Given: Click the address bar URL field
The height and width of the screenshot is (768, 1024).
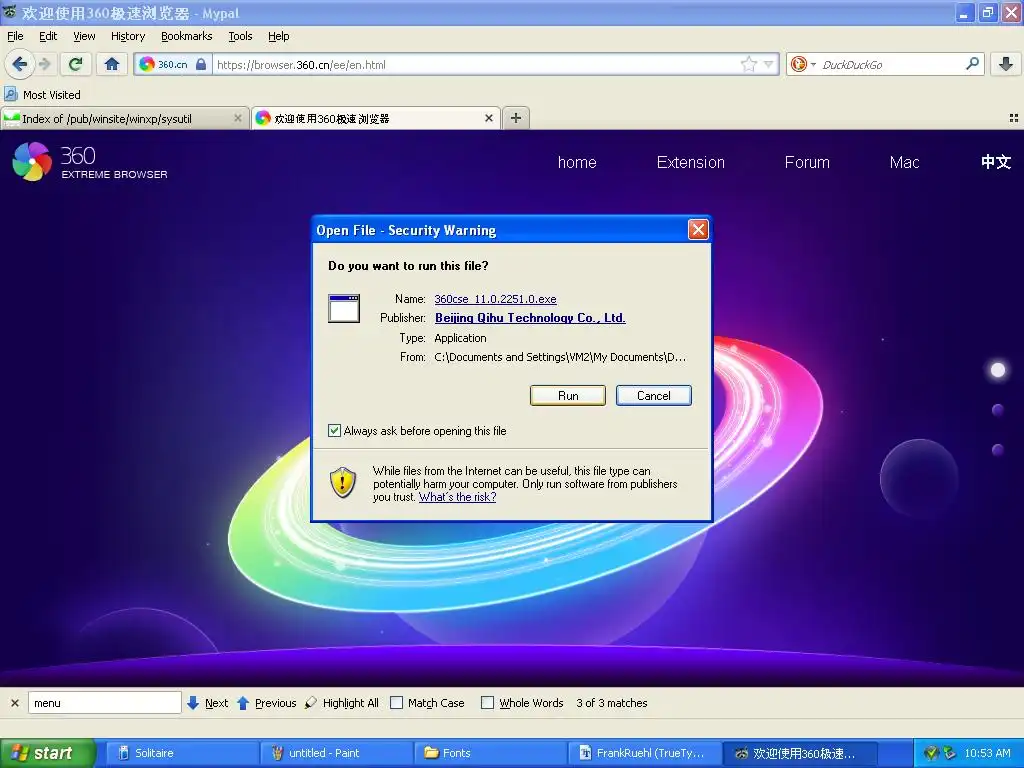Looking at the screenshot, I should pos(477,65).
